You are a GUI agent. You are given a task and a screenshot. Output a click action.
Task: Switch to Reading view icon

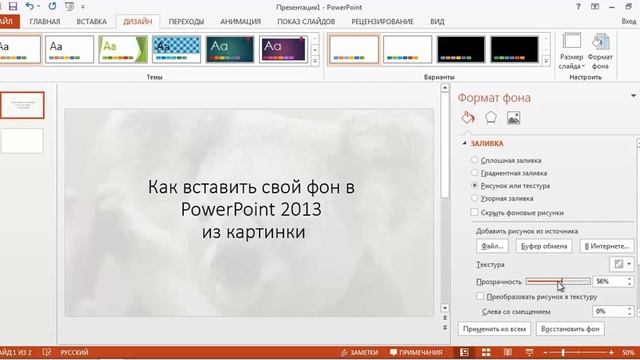pos(508,352)
